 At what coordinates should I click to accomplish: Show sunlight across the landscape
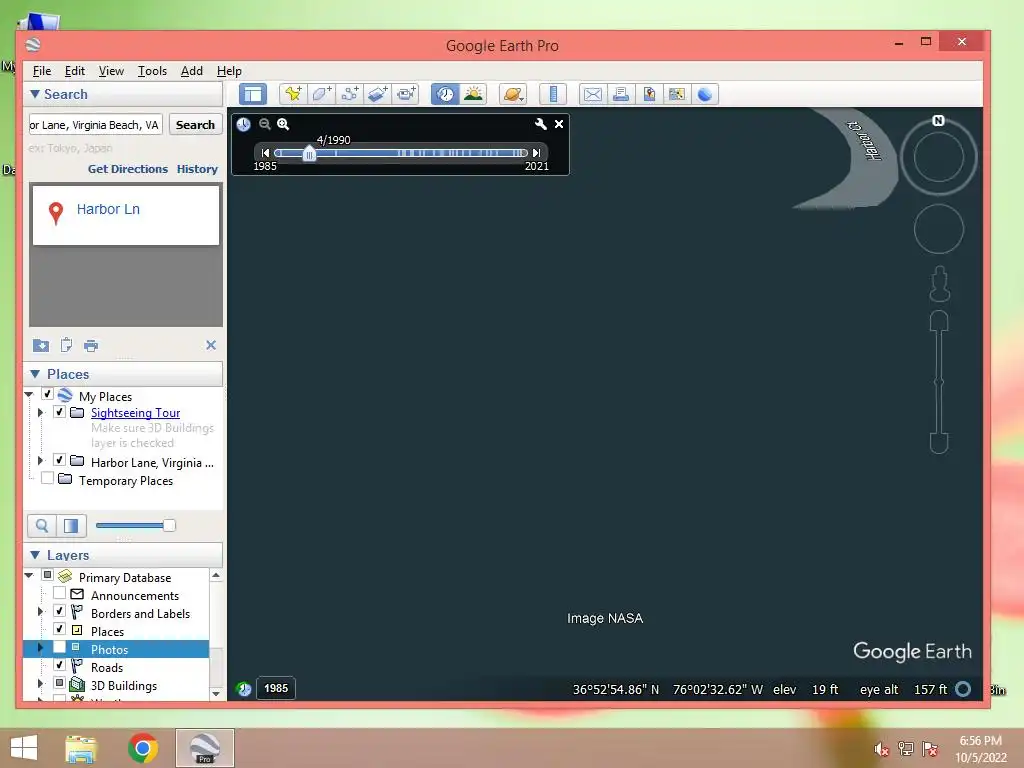pyautogui.click(x=473, y=94)
